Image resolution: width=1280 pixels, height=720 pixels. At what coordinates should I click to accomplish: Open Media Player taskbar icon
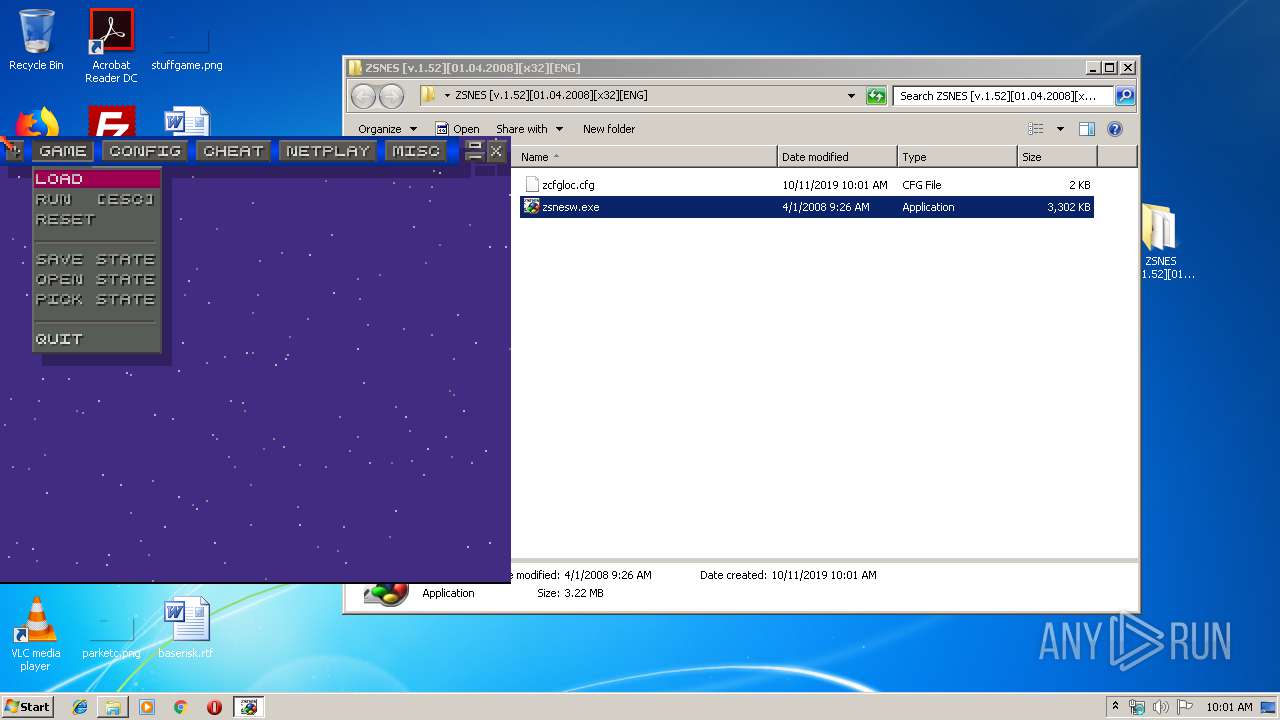tap(147, 707)
